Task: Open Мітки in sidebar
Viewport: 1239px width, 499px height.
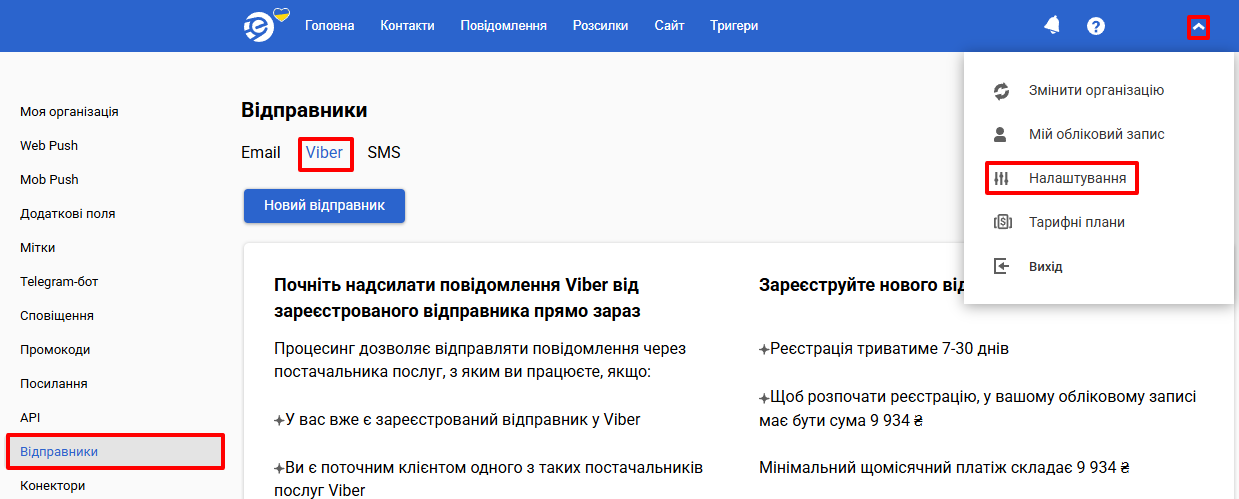Action: [x=38, y=247]
